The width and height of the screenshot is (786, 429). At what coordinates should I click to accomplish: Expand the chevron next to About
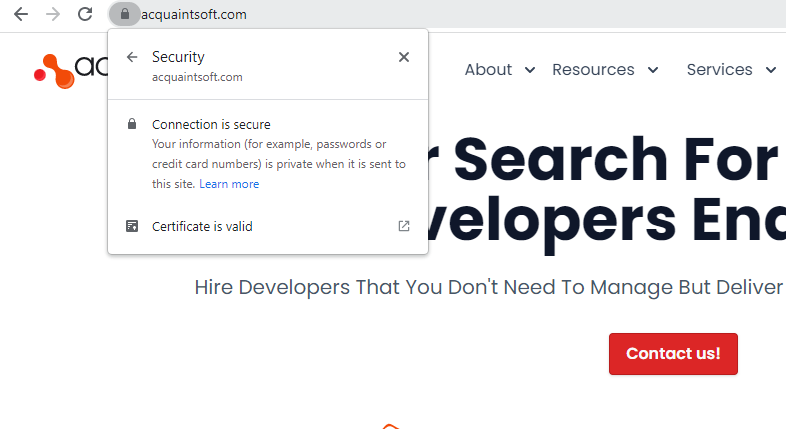530,70
